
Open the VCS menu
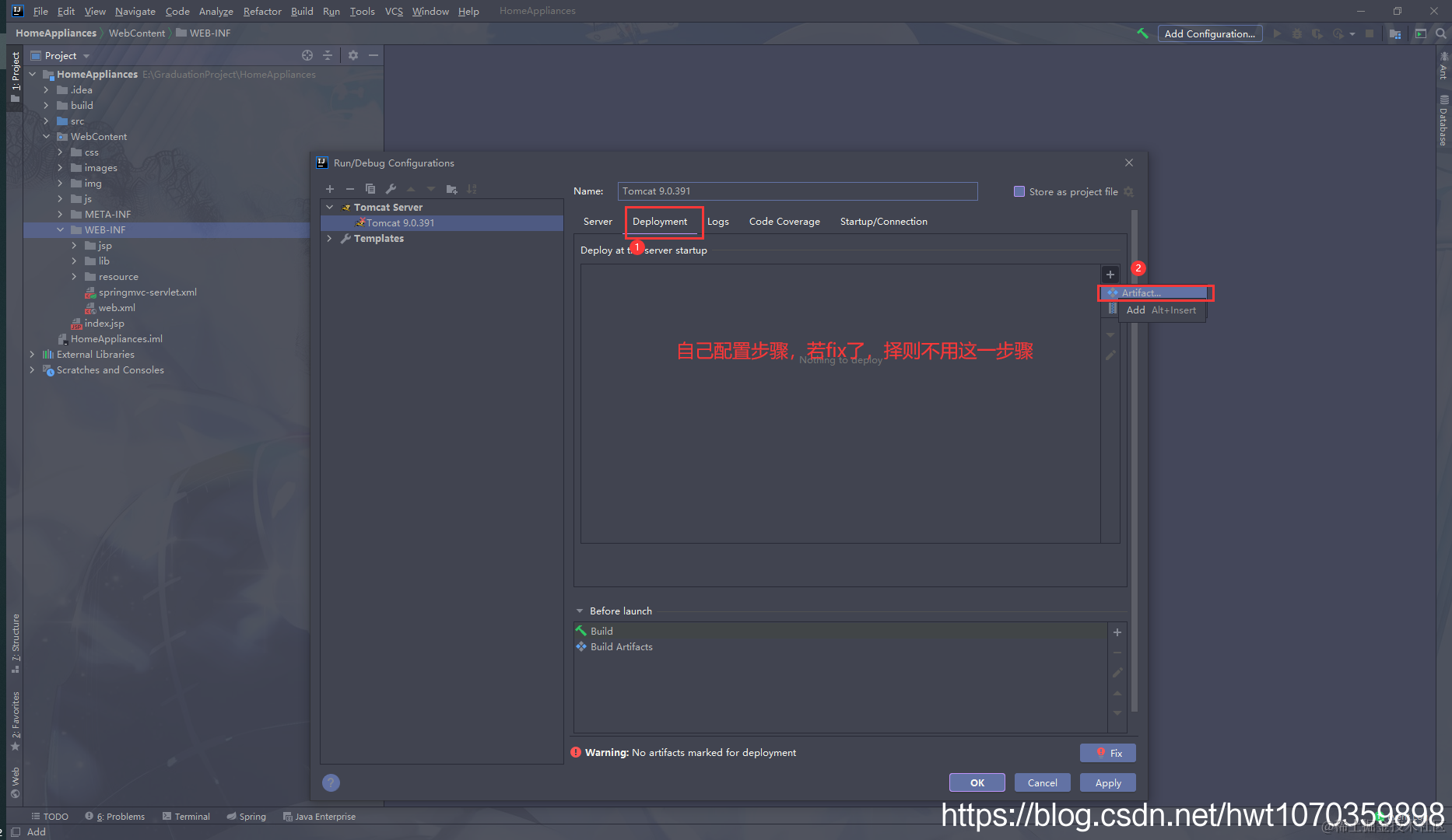point(394,11)
